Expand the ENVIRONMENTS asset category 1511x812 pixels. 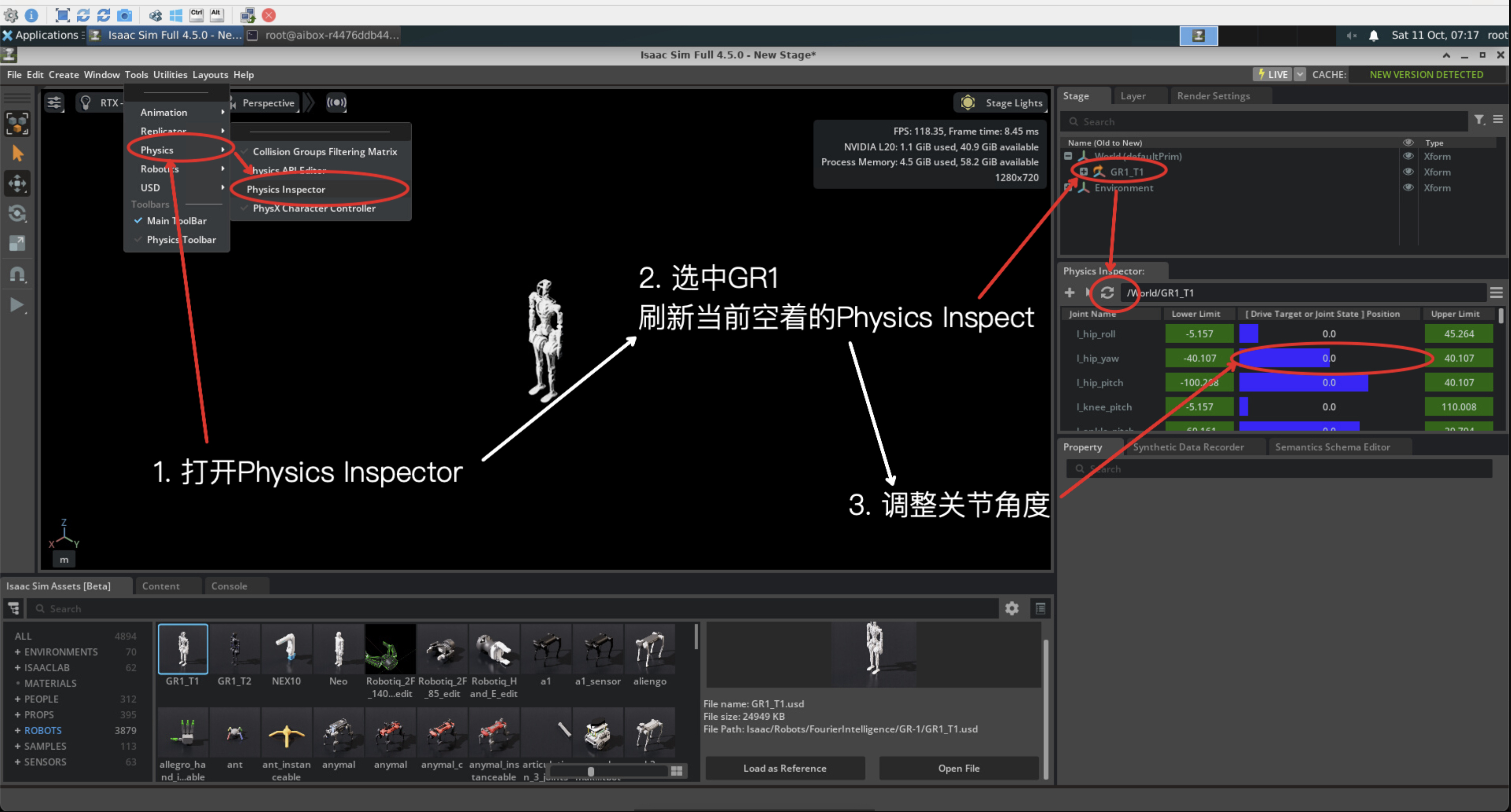(x=17, y=652)
